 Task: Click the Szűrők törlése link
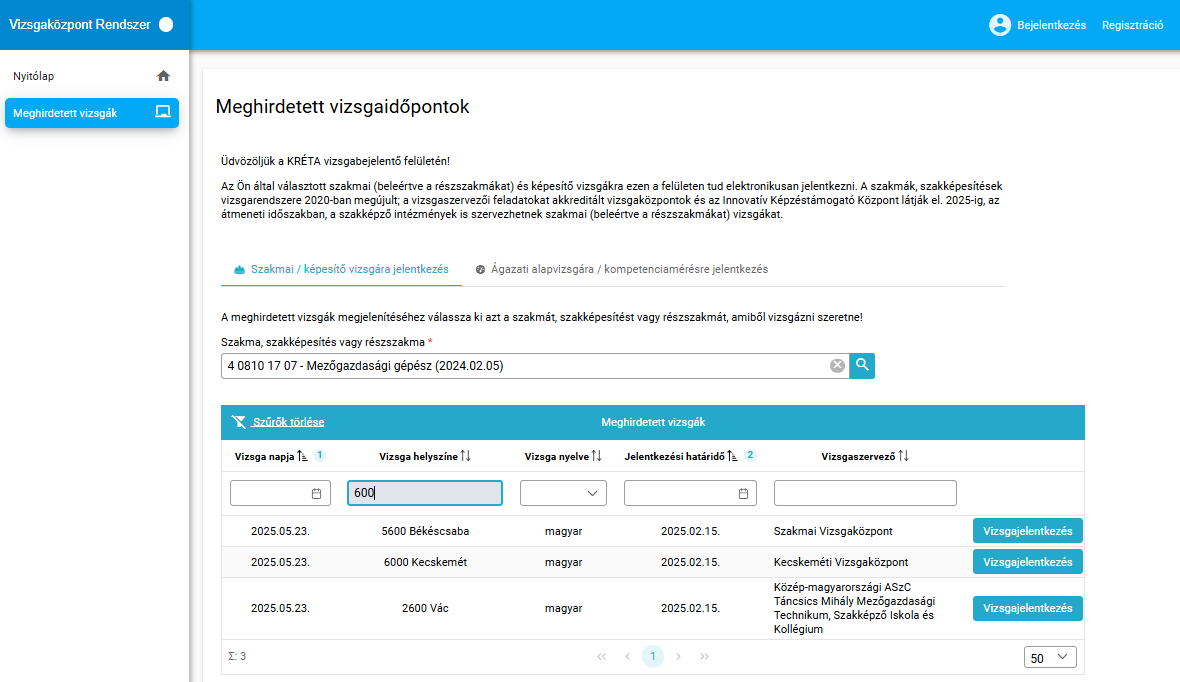click(x=288, y=422)
